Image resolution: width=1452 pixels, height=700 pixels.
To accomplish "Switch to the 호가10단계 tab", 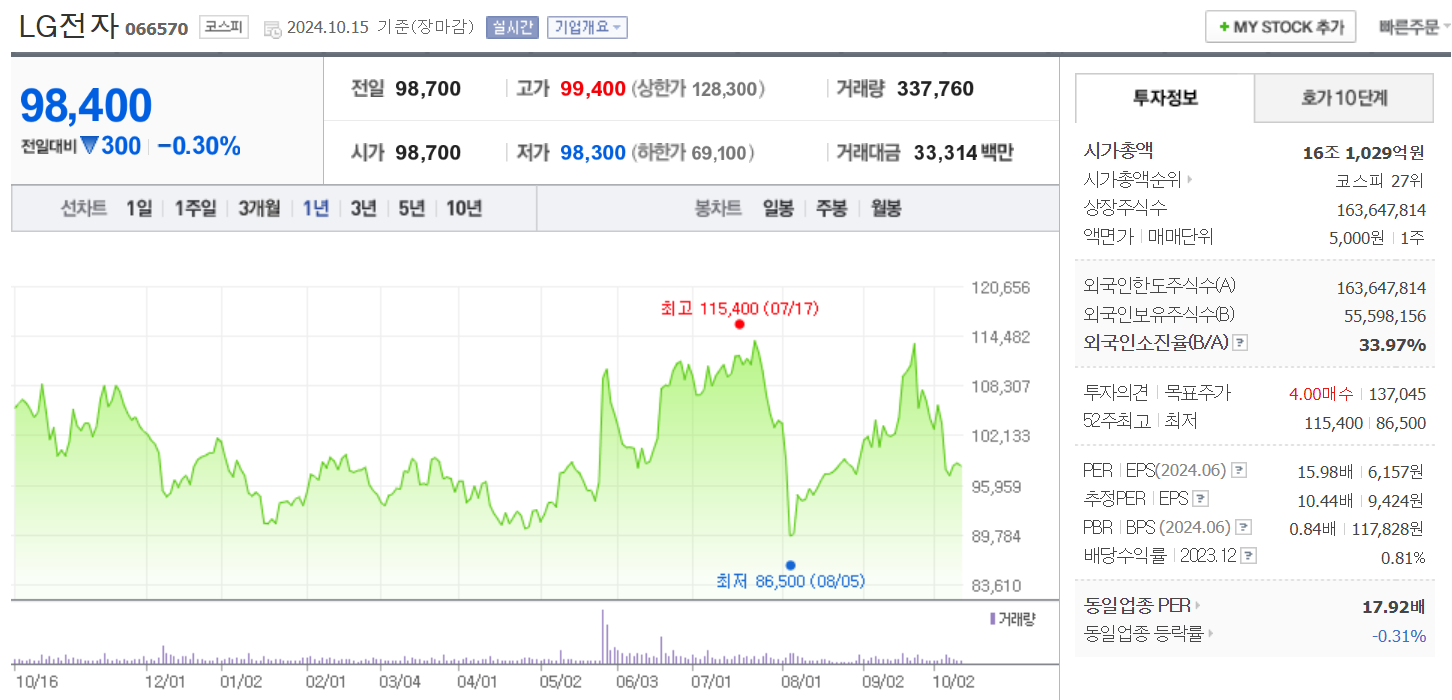I will point(1344,98).
